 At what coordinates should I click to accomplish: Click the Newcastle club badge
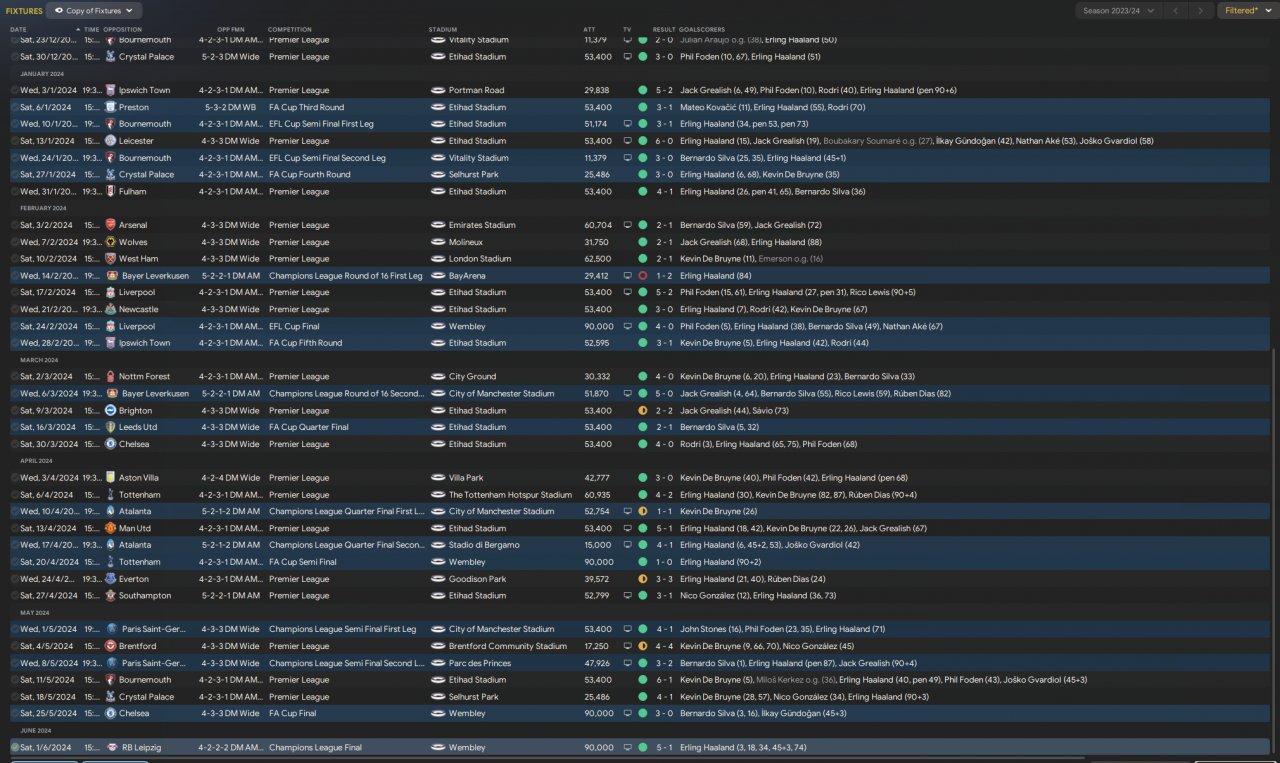point(110,309)
